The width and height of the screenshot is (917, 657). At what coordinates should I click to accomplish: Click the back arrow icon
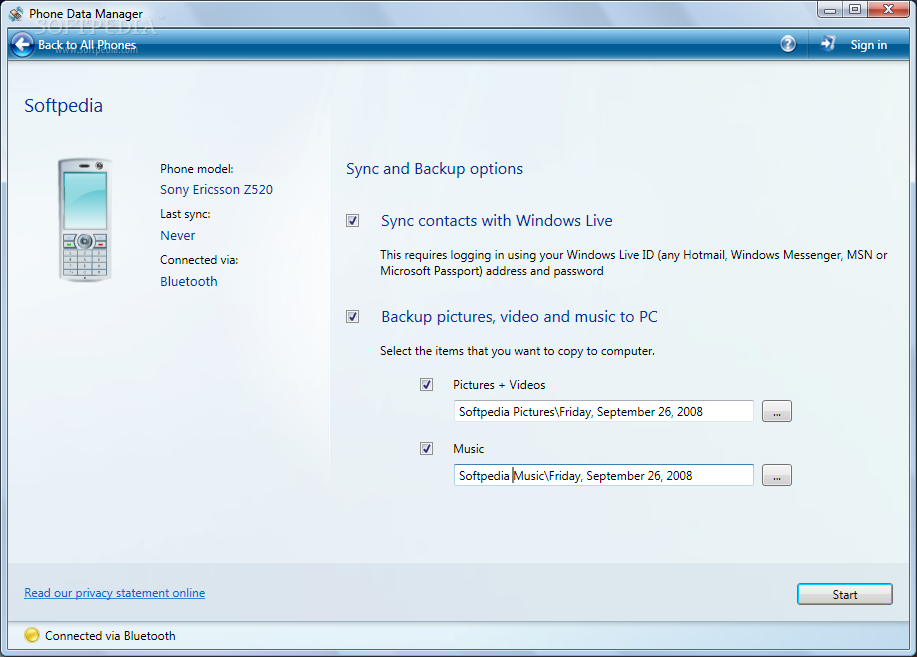[x=23, y=45]
